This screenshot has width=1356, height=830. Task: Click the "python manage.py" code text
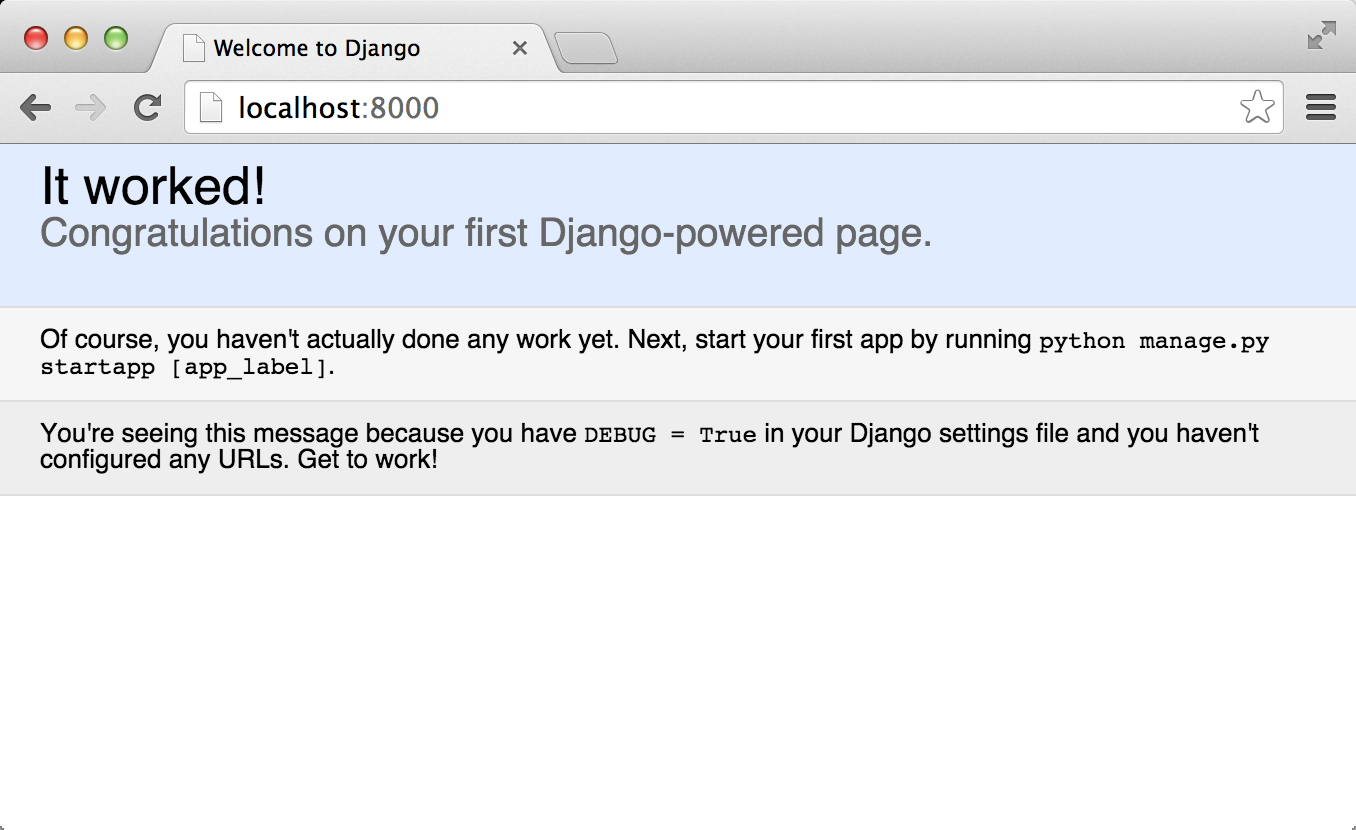[x=1154, y=342]
